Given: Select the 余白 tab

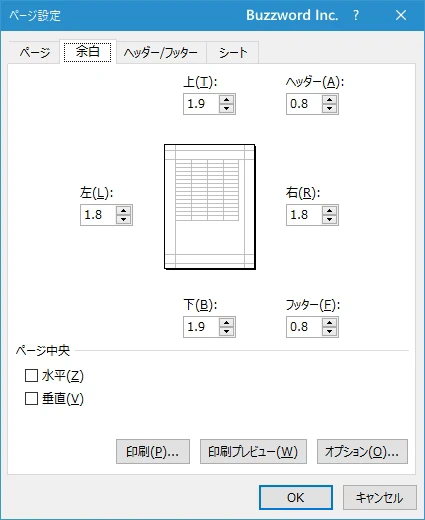Looking at the screenshot, I should pos(88,52).
